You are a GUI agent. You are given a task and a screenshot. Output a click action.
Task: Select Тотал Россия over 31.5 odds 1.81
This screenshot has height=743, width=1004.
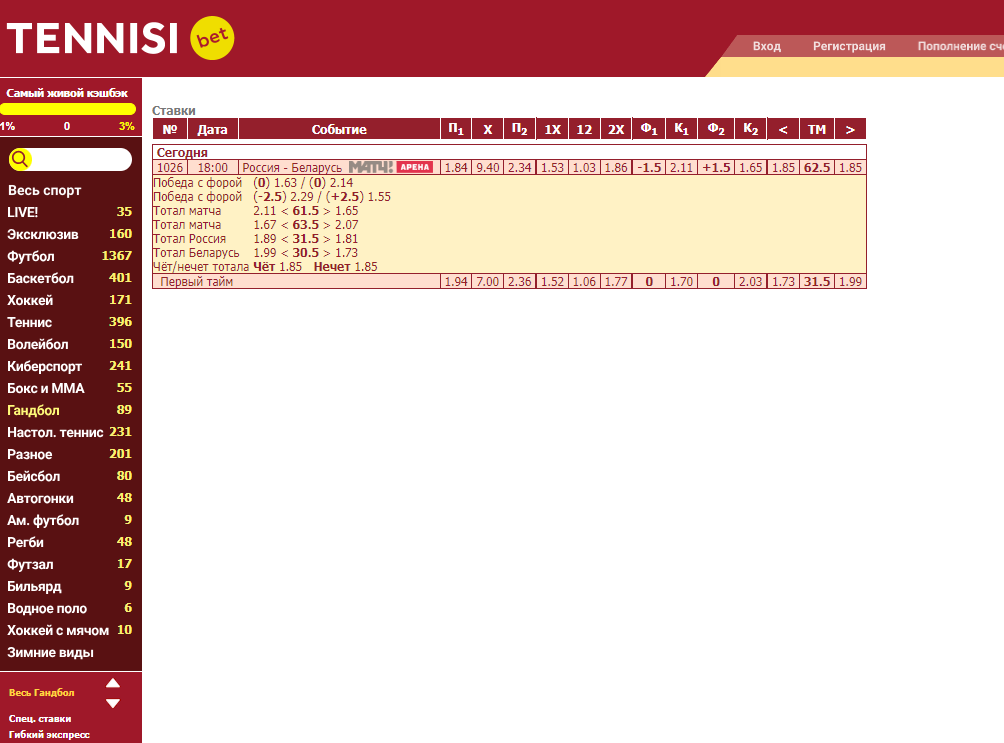(x=346, y=239)
